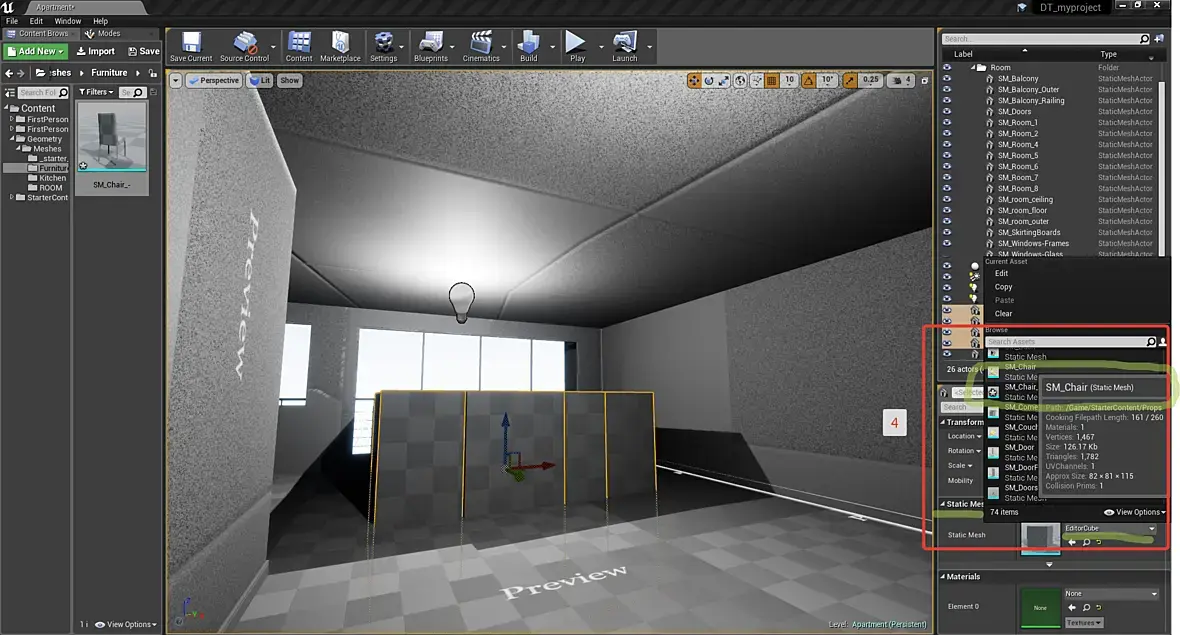Collapse the Transform section
Viewport: 1180px width, 635px height.
(x=942, y=422)
